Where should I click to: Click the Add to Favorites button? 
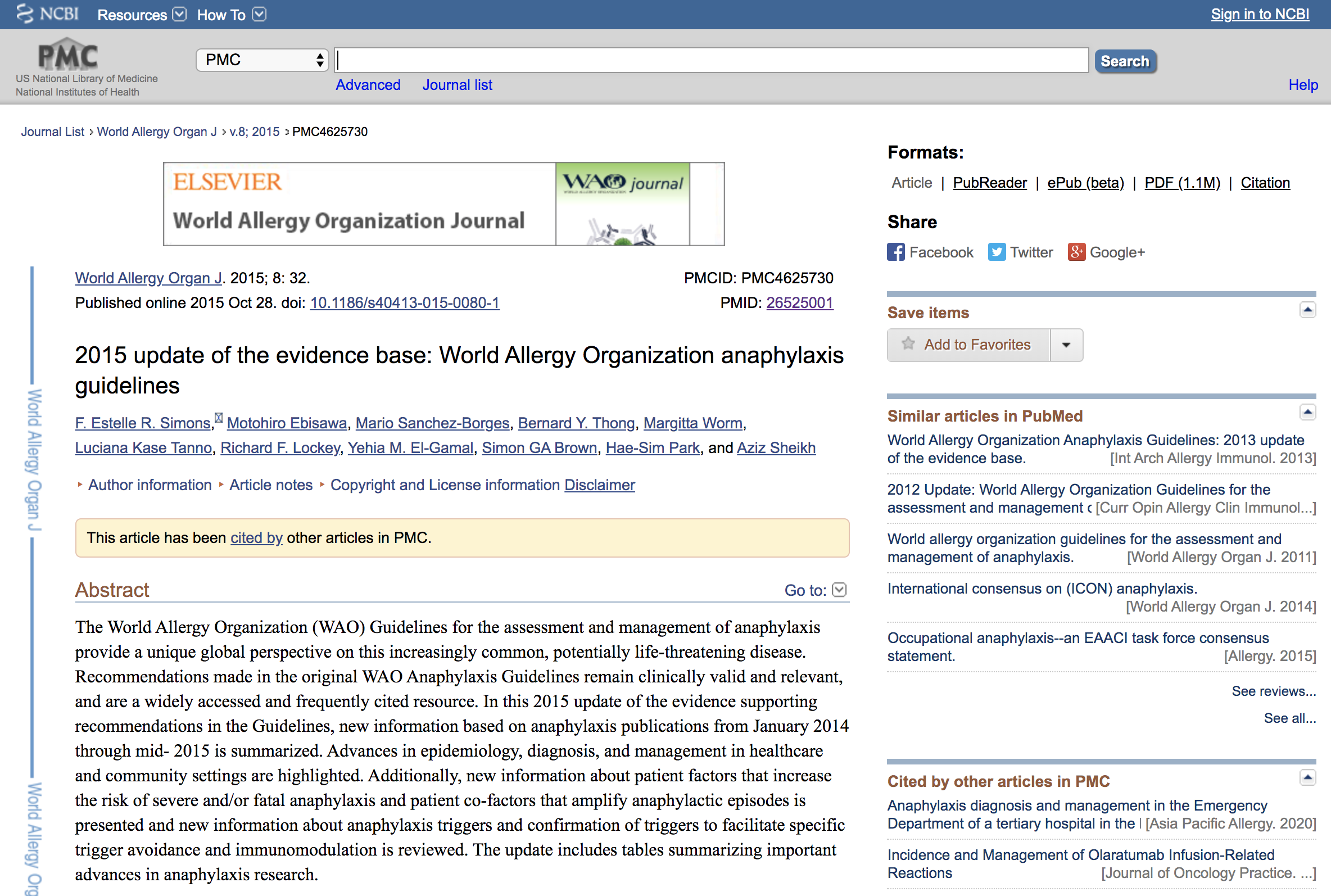coord(968,345)
